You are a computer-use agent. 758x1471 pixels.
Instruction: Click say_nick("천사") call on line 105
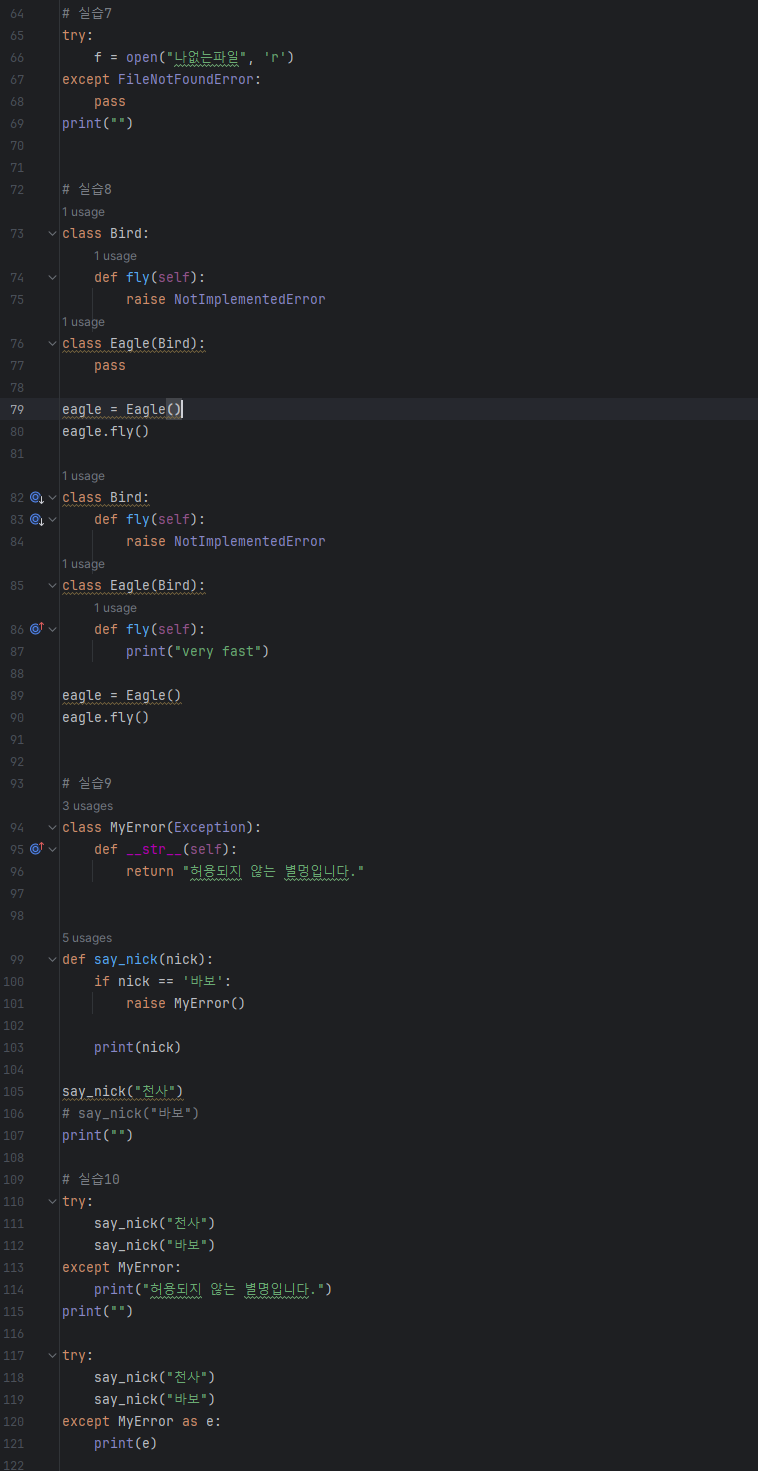[122, 1091]
